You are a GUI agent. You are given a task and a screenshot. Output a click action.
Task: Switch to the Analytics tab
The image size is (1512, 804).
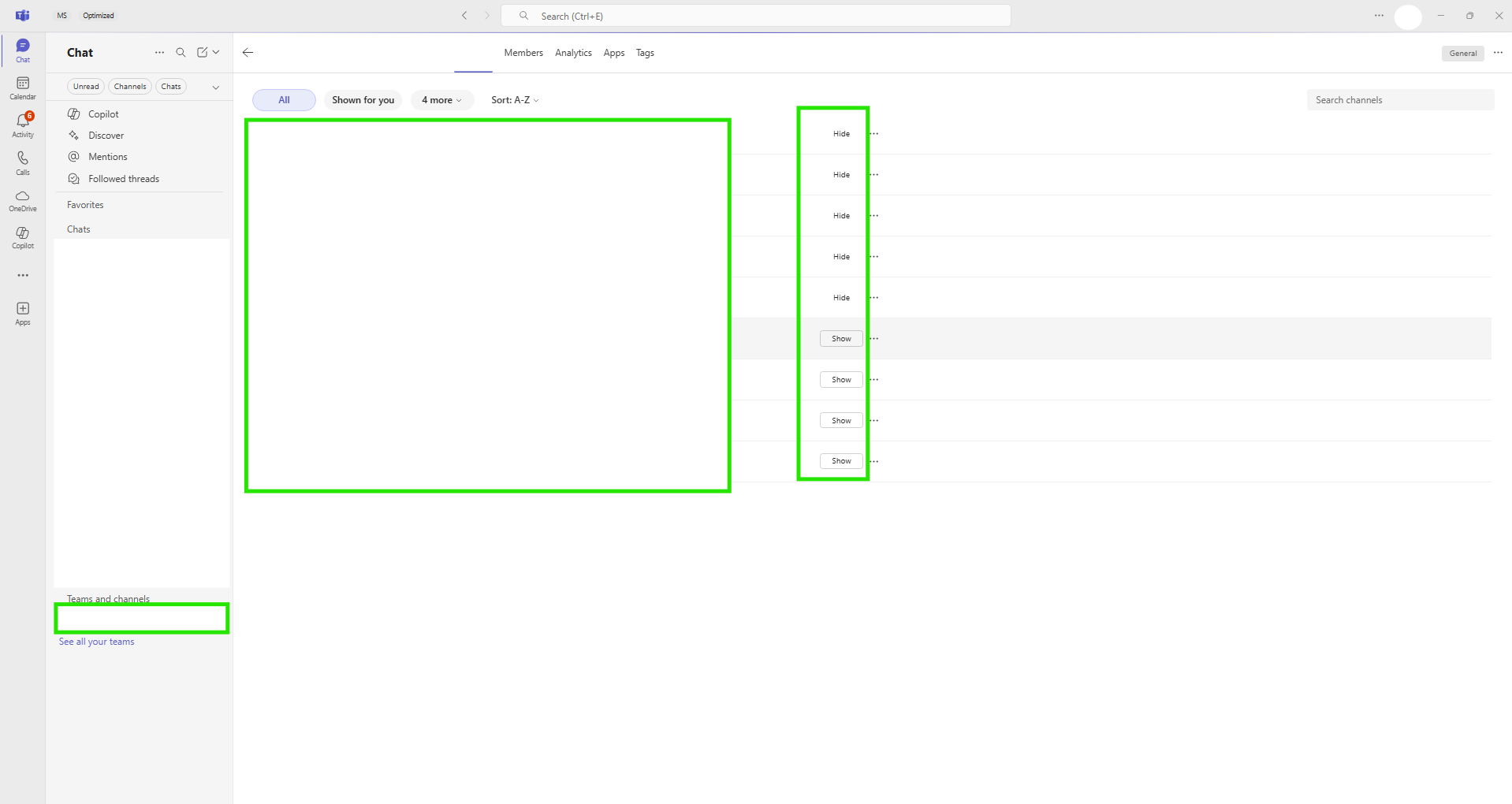point(573,53)
